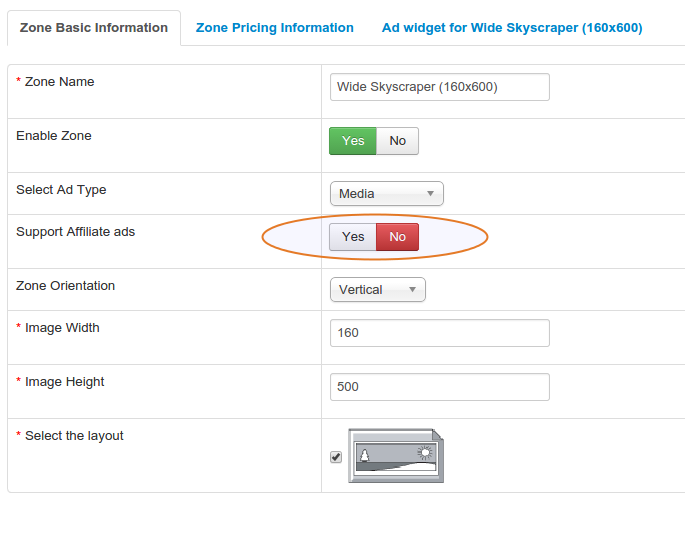Open the Ad widget for Wide Skyscraper tab
Screen dimensions: 685x535
pos(512,28)
